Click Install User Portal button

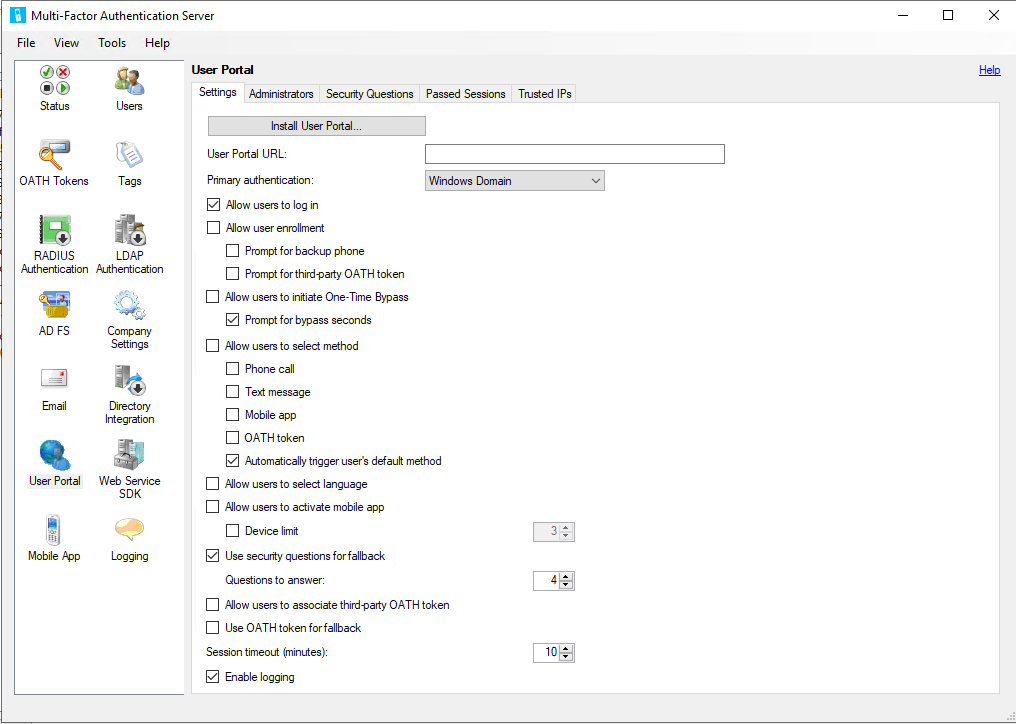[x=316, y=126]
